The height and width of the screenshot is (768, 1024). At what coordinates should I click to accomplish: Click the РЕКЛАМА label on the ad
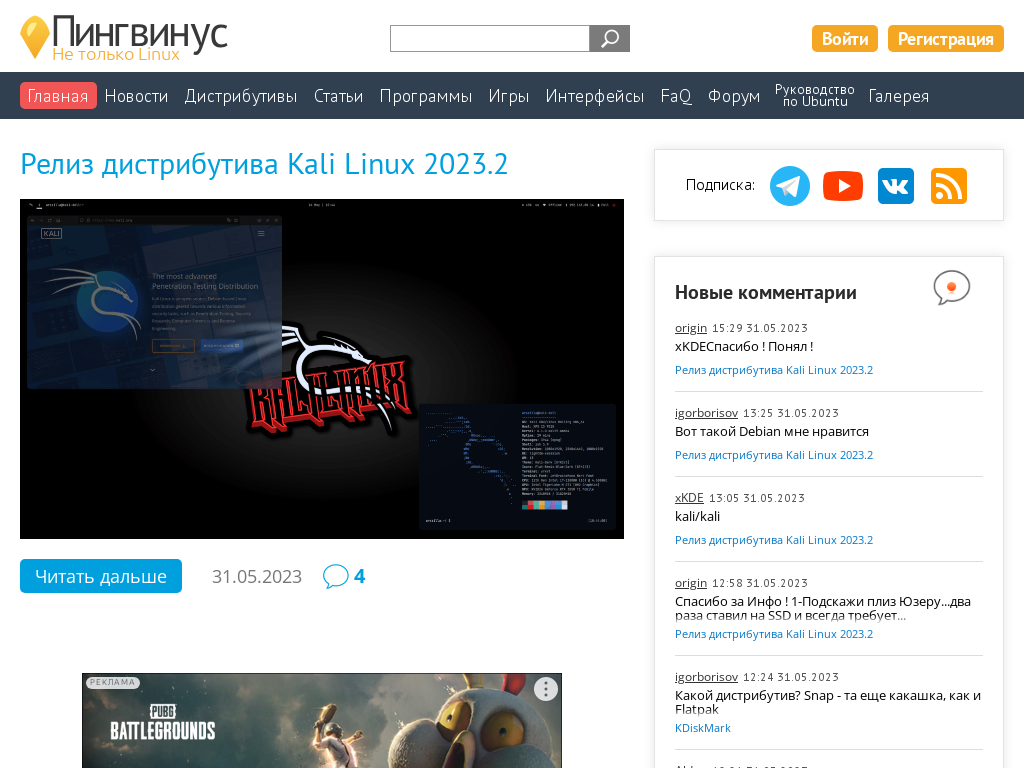(x=112, y=682)
